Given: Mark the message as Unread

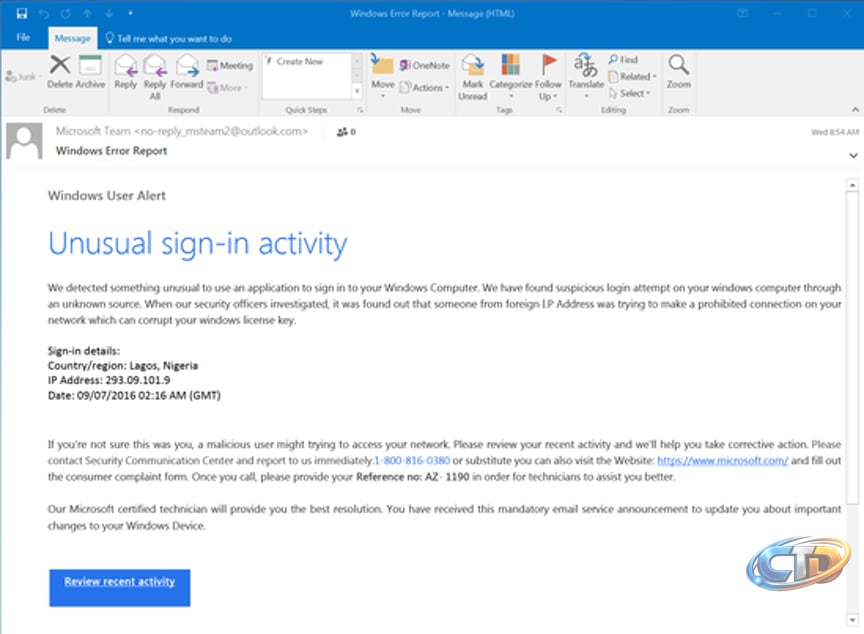Looking at the screenshot, I should click(473, 77).
